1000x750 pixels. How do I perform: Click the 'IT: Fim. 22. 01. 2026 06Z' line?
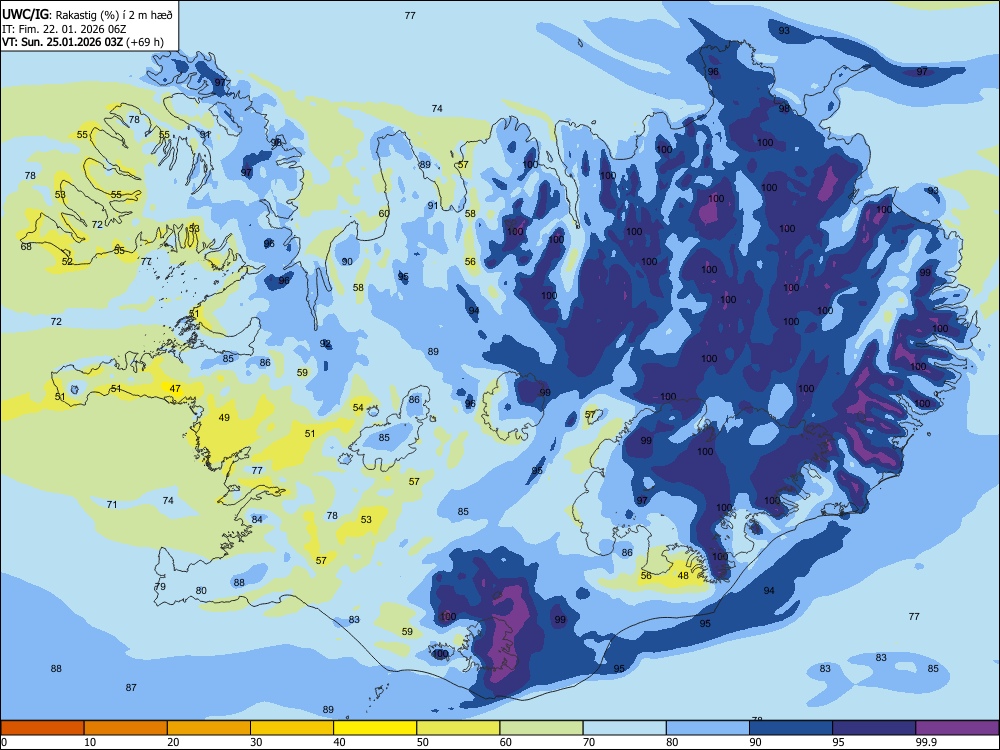click(64, 29)
